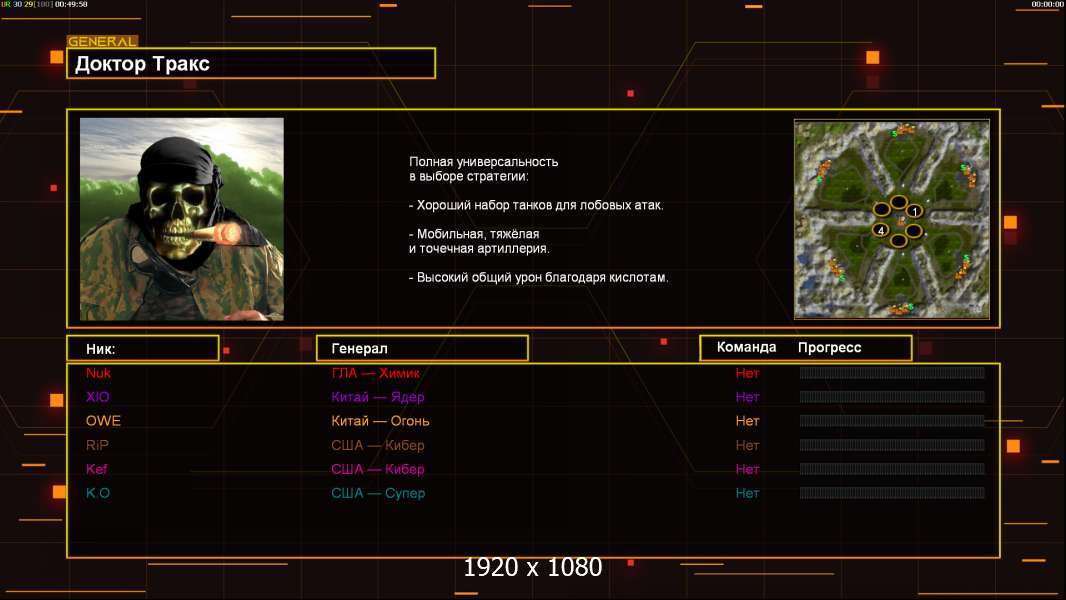Click the Китай — Ядер general entry

[x=378, y=397]
